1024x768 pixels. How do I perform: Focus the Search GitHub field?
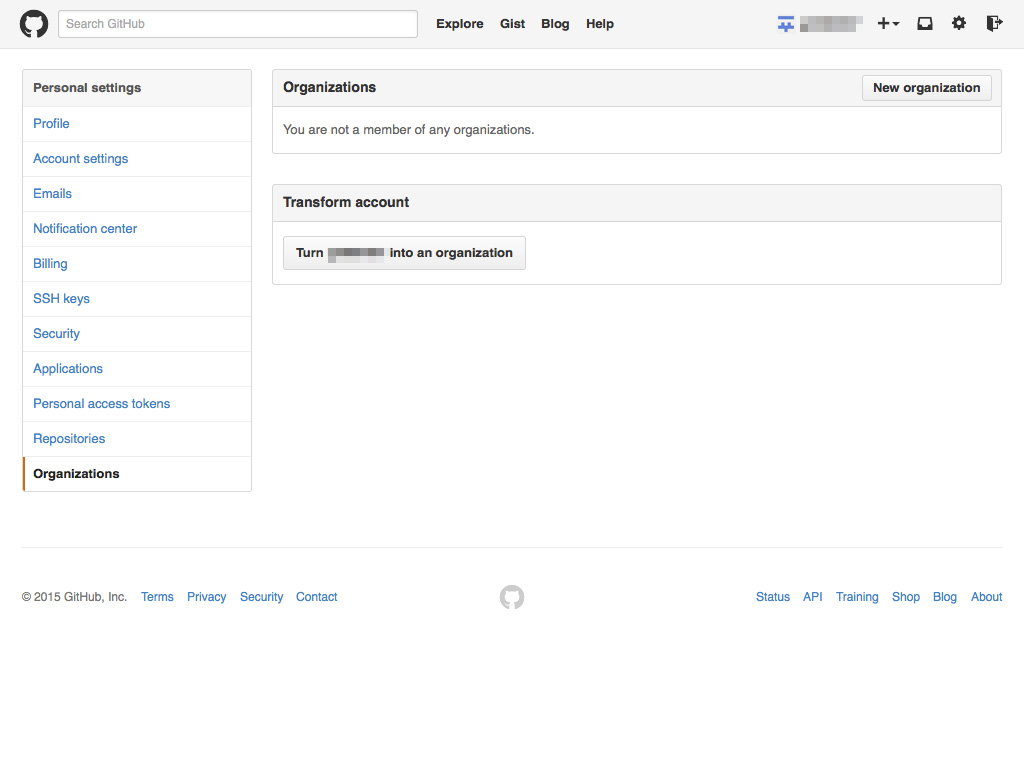pyautogui.click(x=238, y=24)
